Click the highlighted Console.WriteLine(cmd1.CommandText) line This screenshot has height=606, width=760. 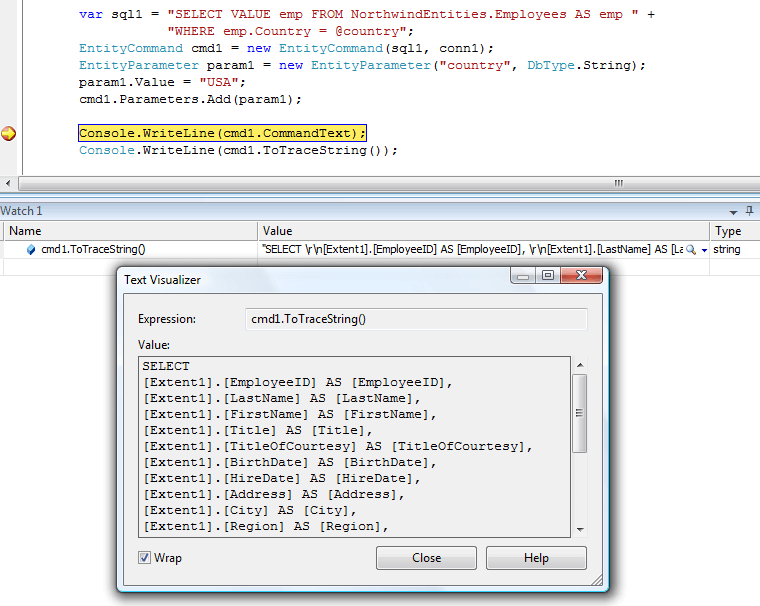click(222, 133)
